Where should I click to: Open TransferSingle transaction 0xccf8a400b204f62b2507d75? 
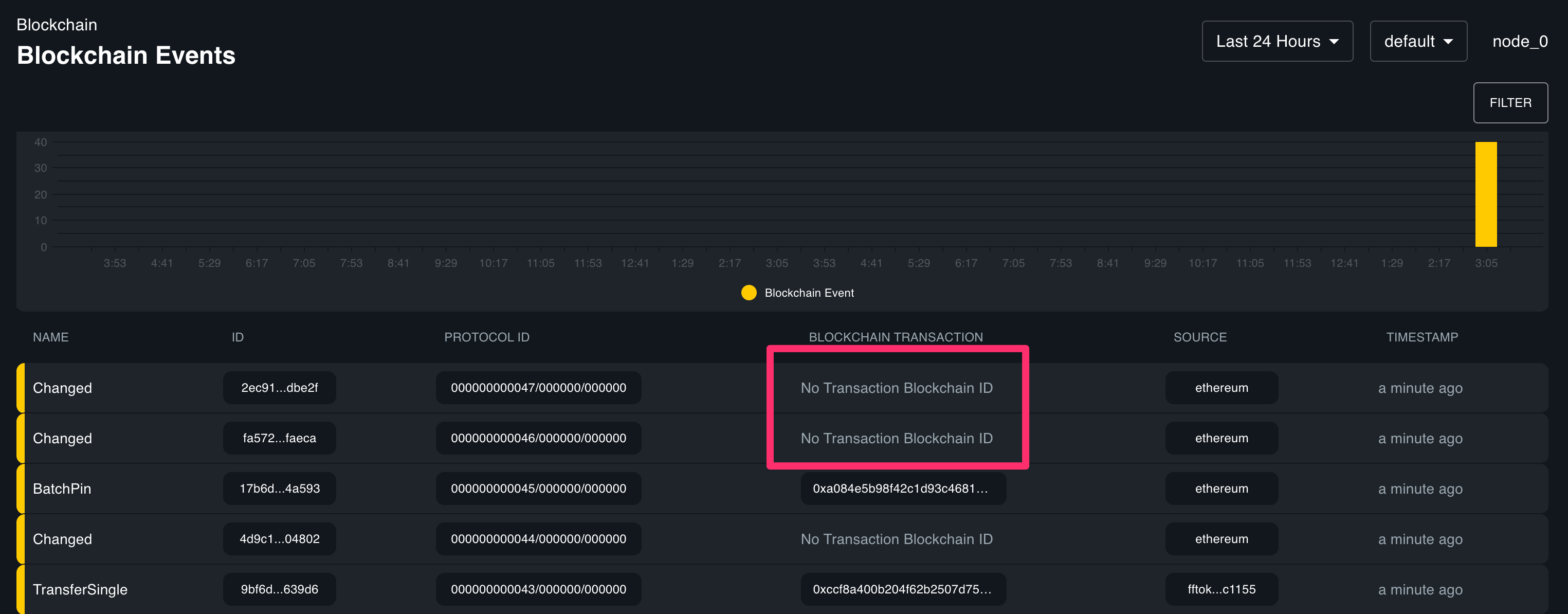click(x=902, y=589)
